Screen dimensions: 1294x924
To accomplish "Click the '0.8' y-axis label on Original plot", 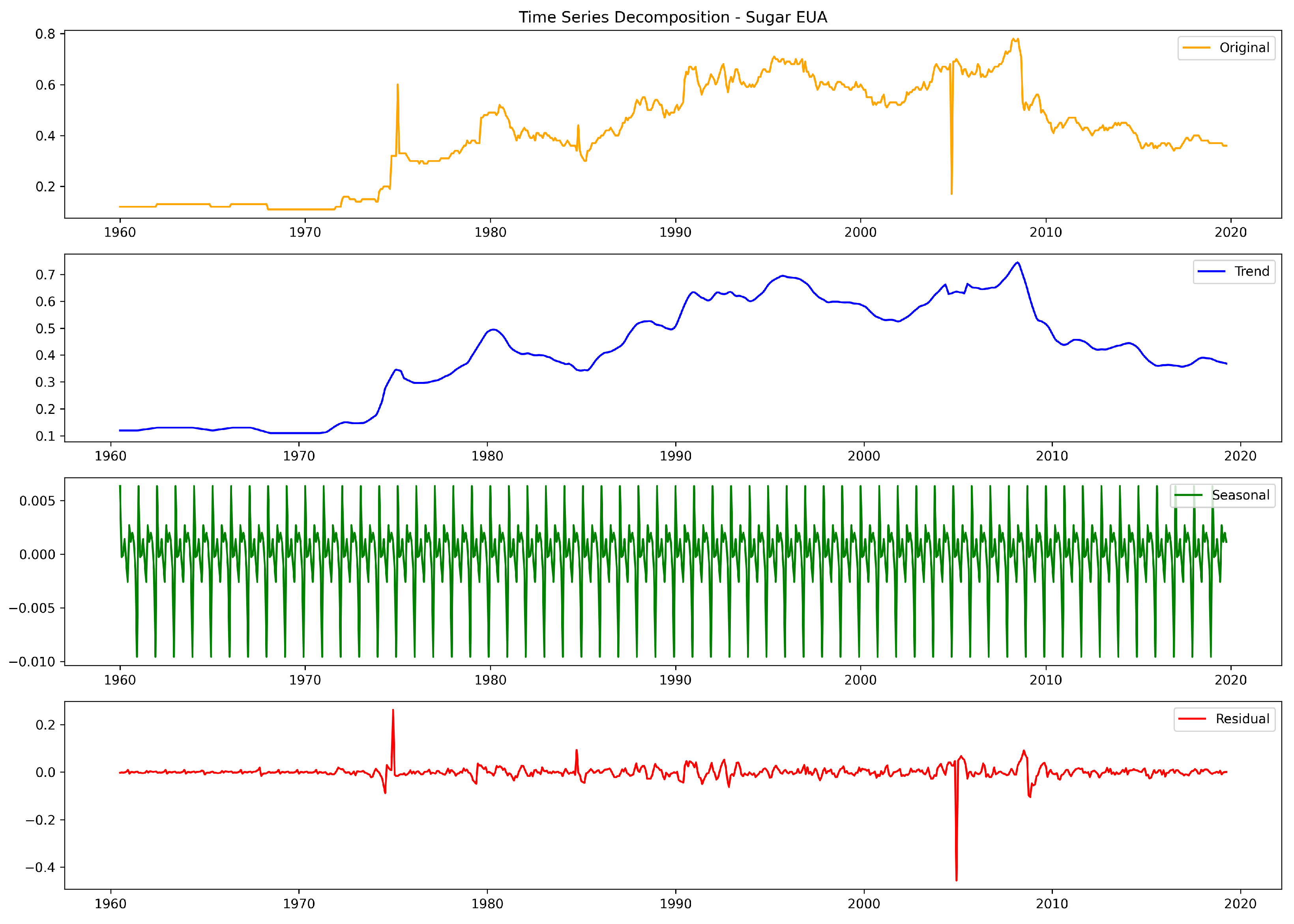I will click(x=45, y=34).
